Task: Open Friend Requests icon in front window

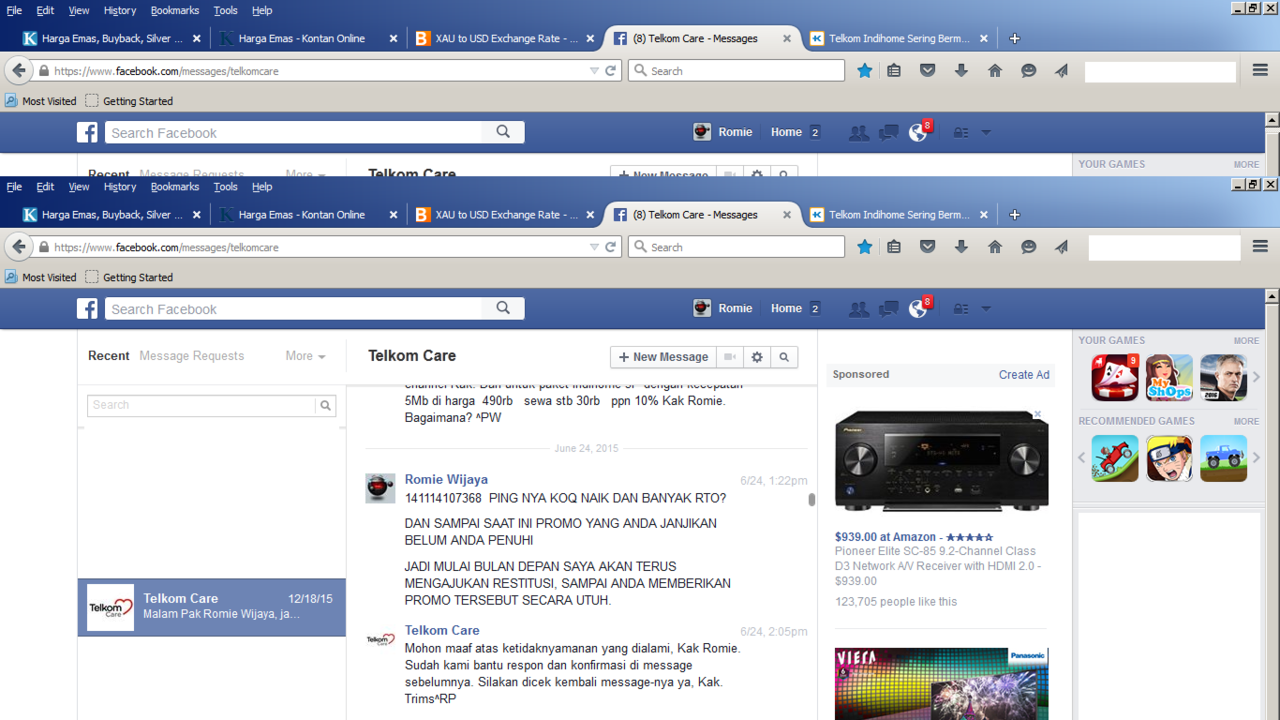Action: tap(858, 309)
